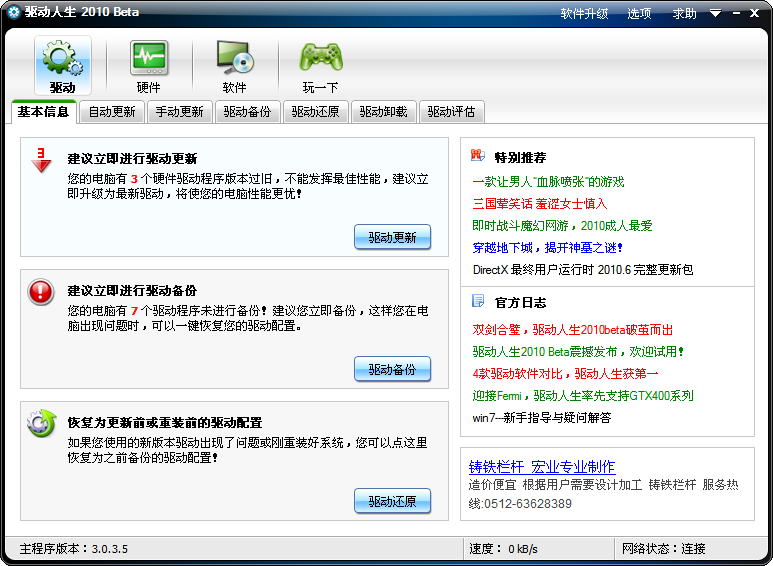The width and height of the screenshot is (773, 566).
Task: Open the 硬件 hardware monitor icon
Action: [149, 66]
